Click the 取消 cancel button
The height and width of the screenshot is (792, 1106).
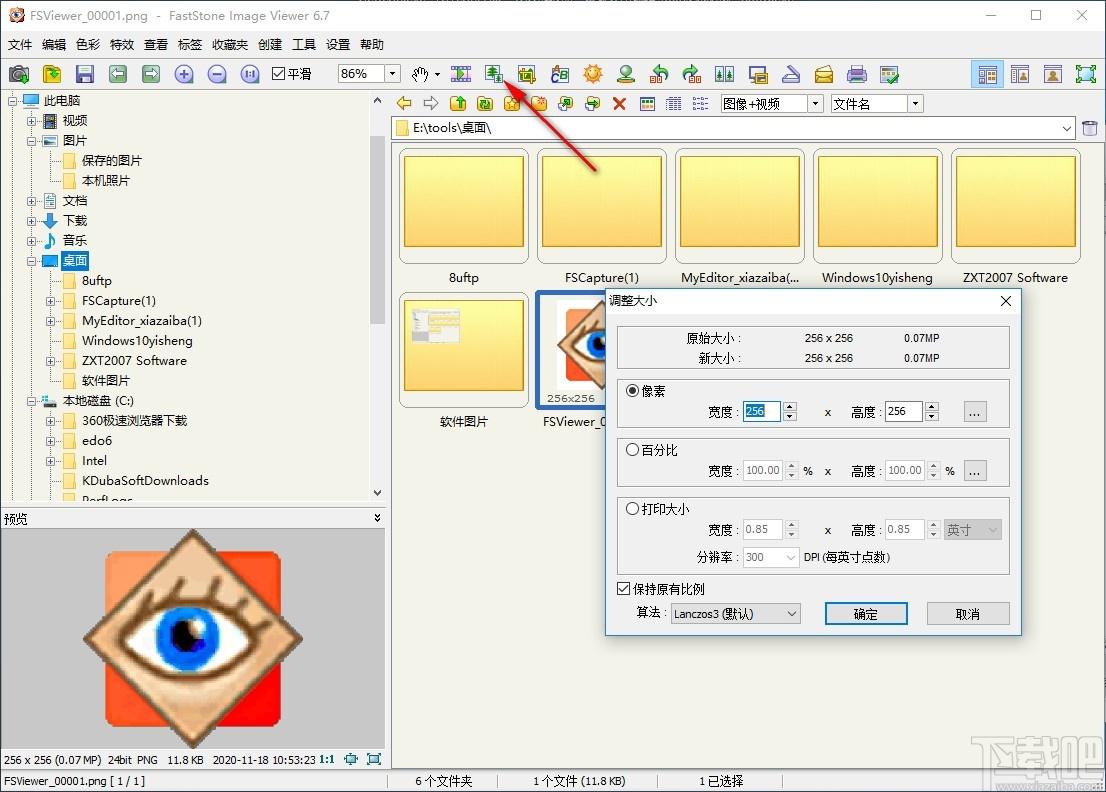968,614
